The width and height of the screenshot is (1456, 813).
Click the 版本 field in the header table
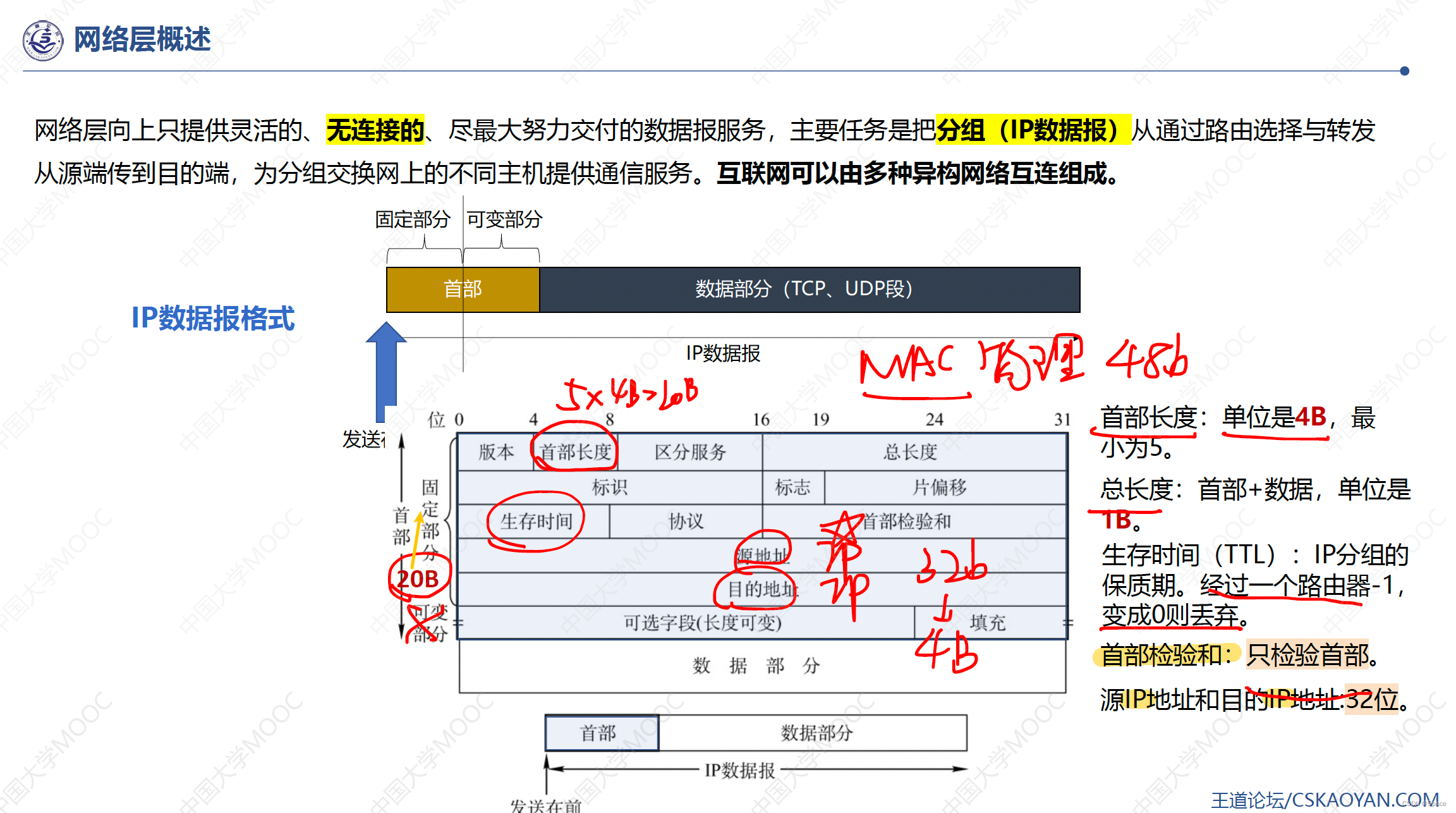coord(496,452)
